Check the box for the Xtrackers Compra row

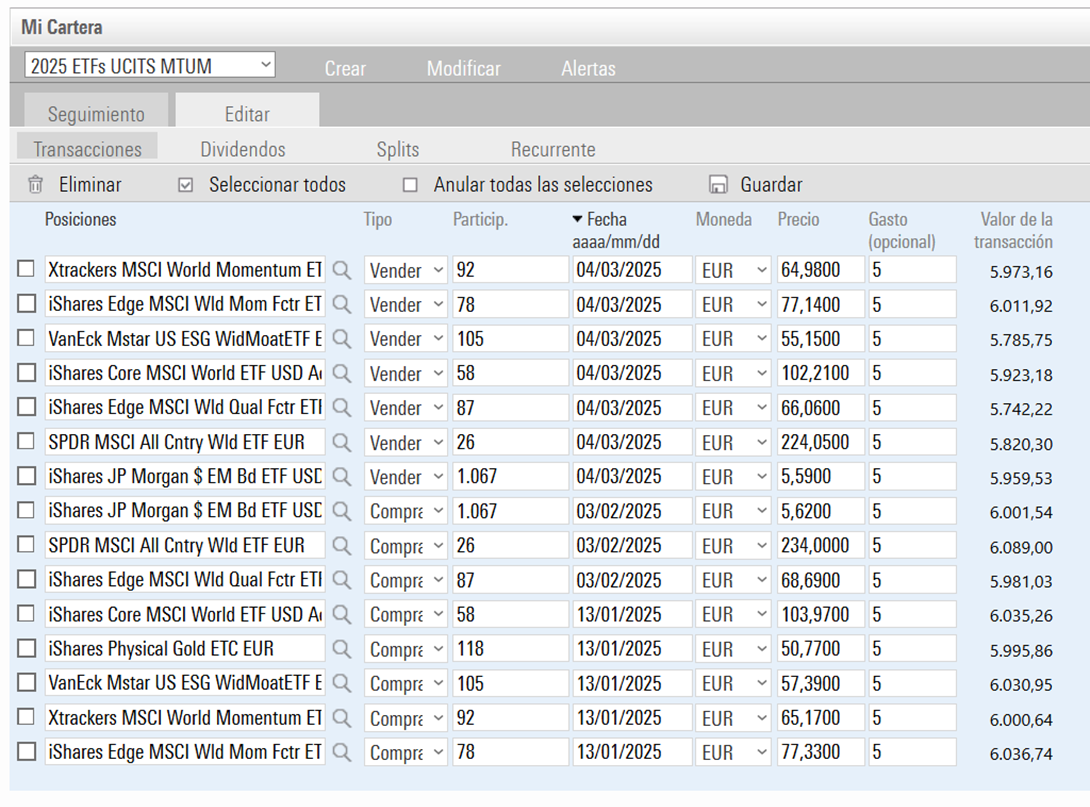(26, 717)
